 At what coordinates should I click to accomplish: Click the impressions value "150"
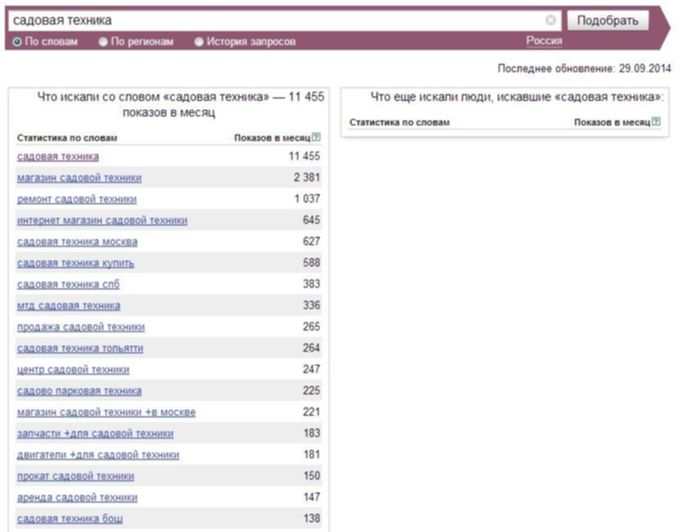click(311, 476)
